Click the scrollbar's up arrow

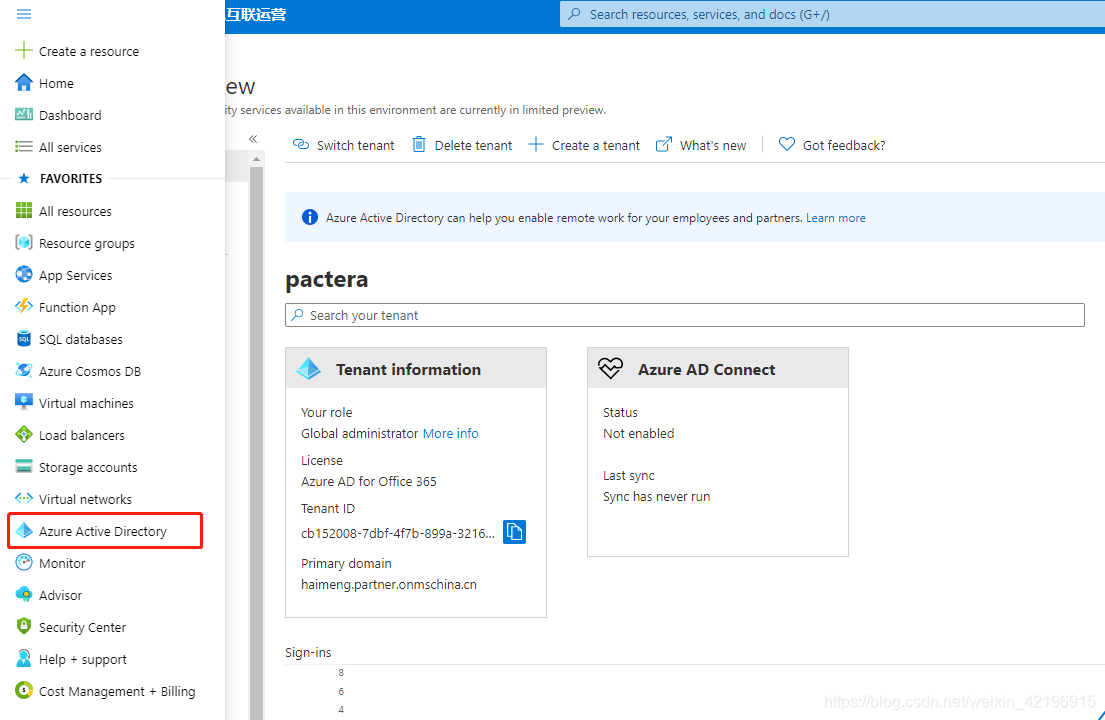point(257,159)
